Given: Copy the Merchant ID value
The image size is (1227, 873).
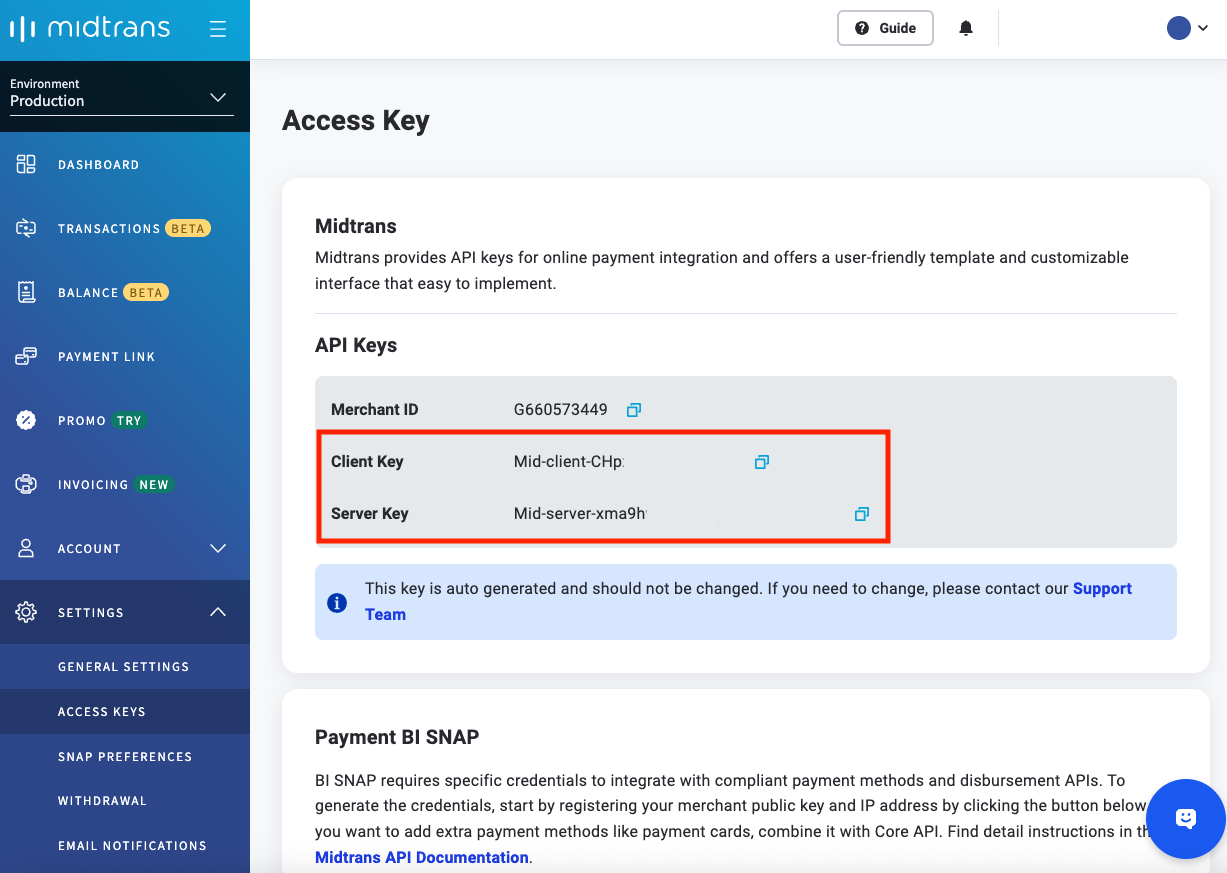Looking at the screenshot, I should (x=634, y=410).
